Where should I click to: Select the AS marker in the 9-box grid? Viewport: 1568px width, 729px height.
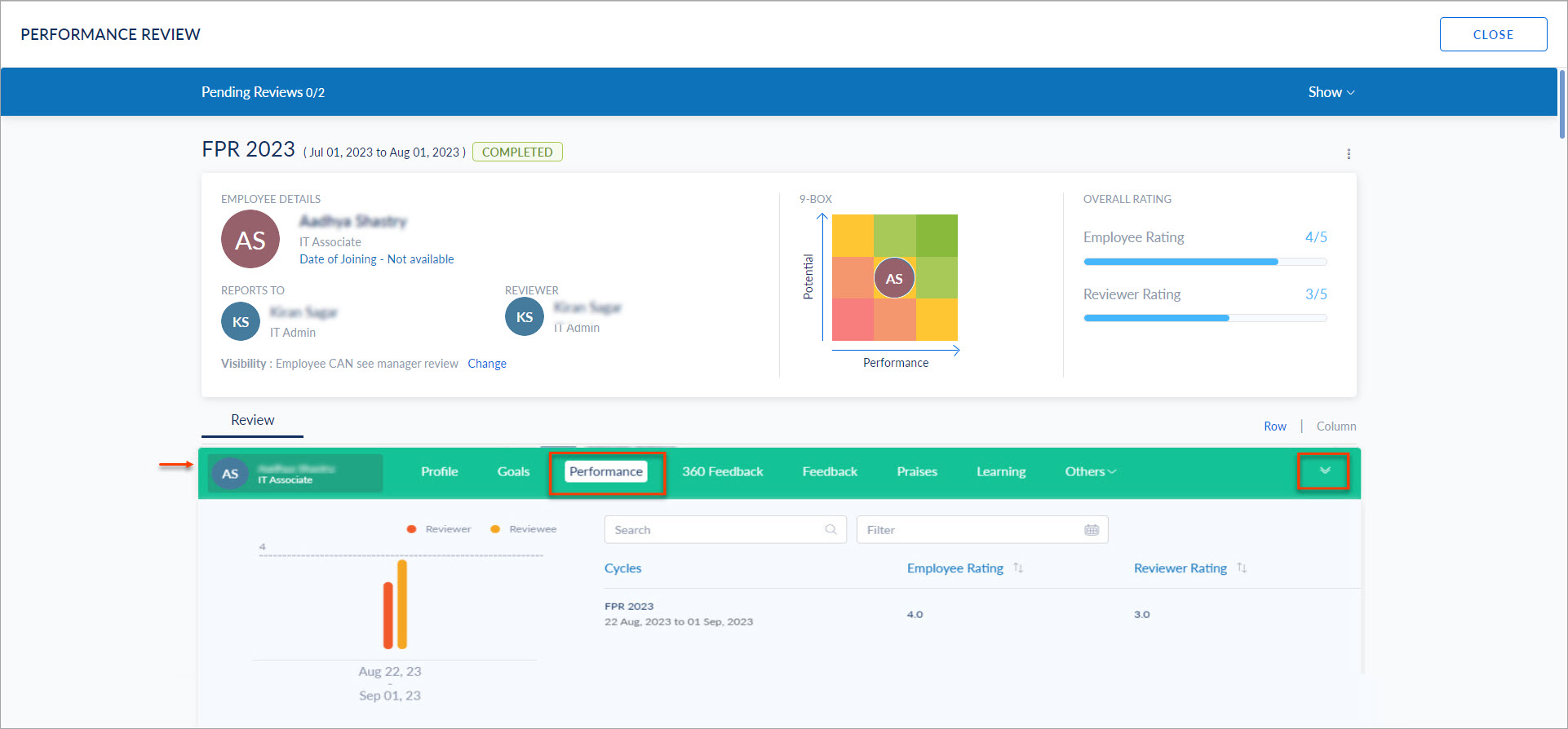(x=894, y=278)
